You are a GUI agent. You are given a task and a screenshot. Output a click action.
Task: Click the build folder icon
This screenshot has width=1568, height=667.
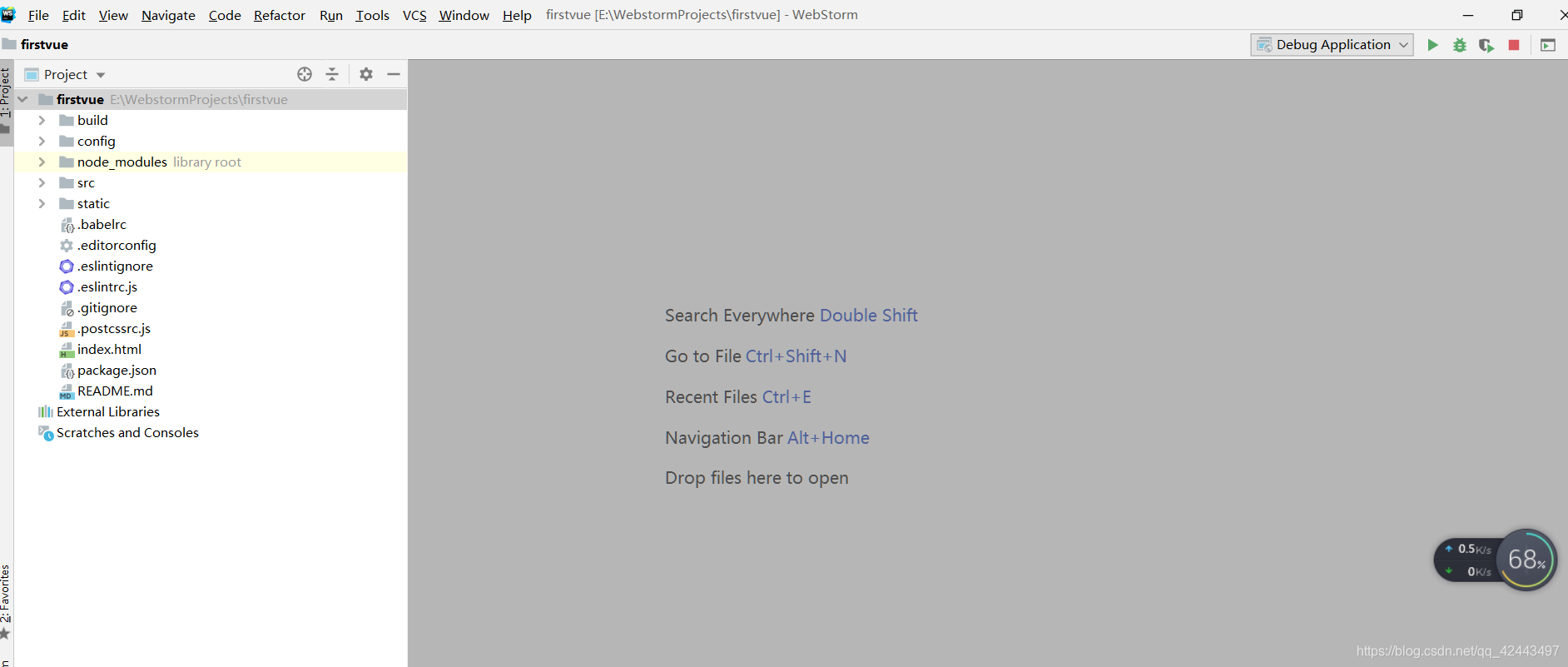(x=67, y=120)
